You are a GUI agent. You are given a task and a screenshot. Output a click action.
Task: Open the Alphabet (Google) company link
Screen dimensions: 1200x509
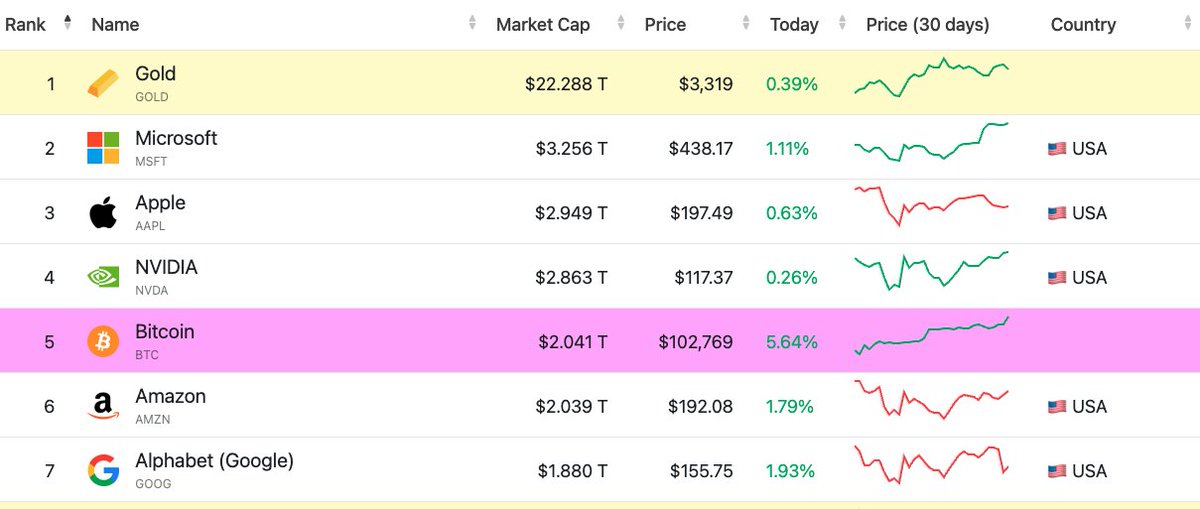[x=214, y=460]
